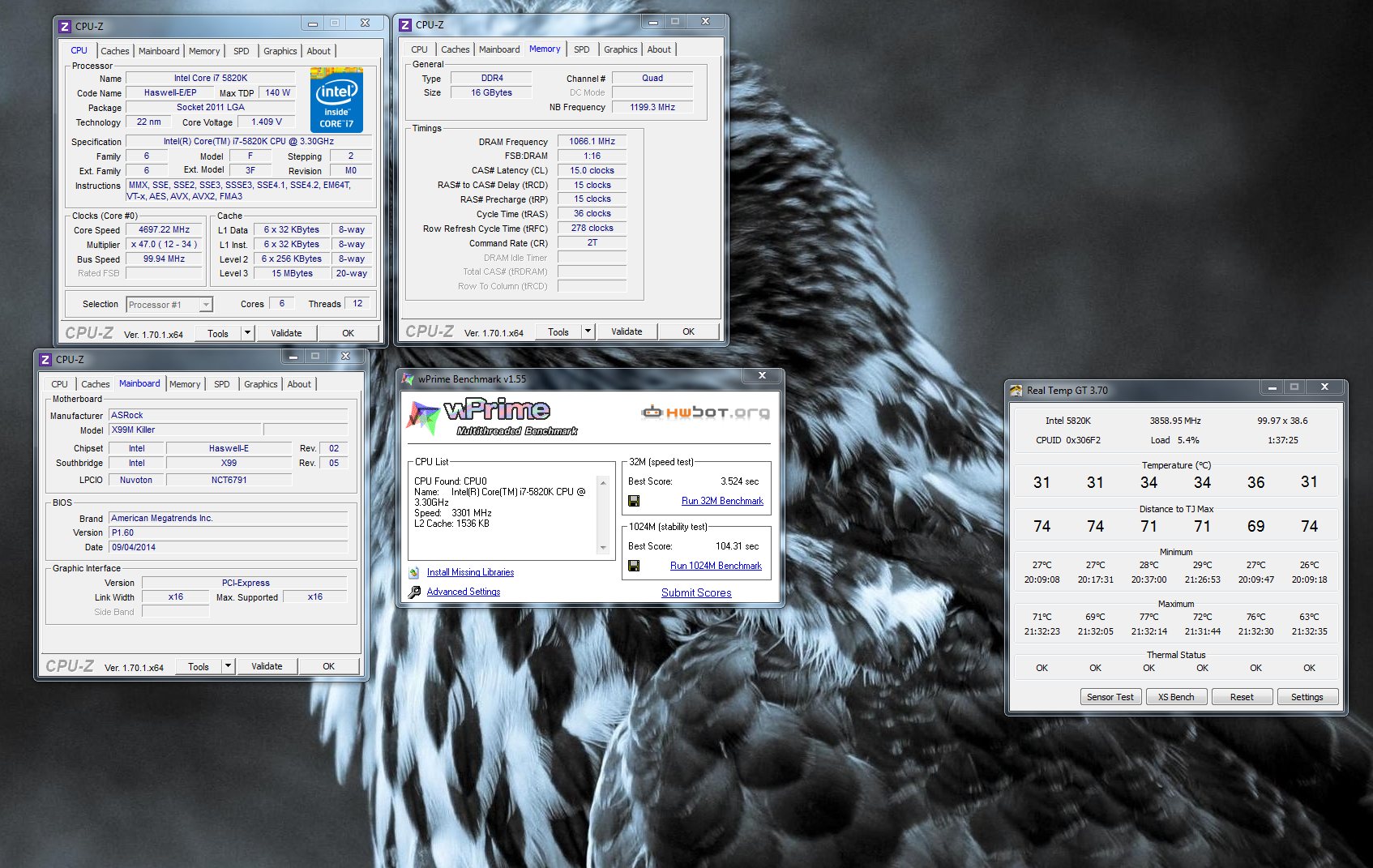
Task: Click the Multiplier x 47.0 value
Action: click(164, 245)
